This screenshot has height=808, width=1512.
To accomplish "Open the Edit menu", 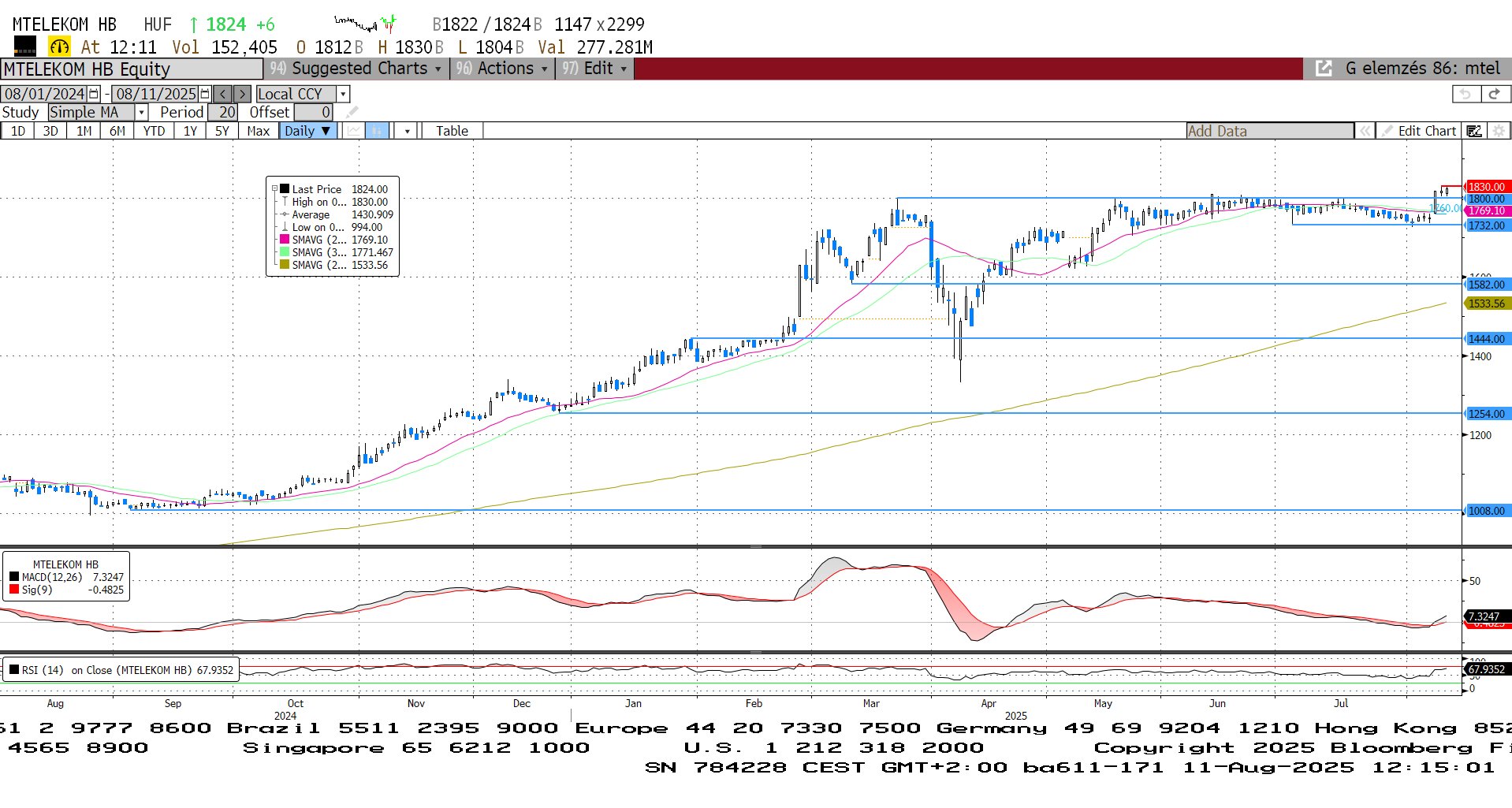I will 595,69.
